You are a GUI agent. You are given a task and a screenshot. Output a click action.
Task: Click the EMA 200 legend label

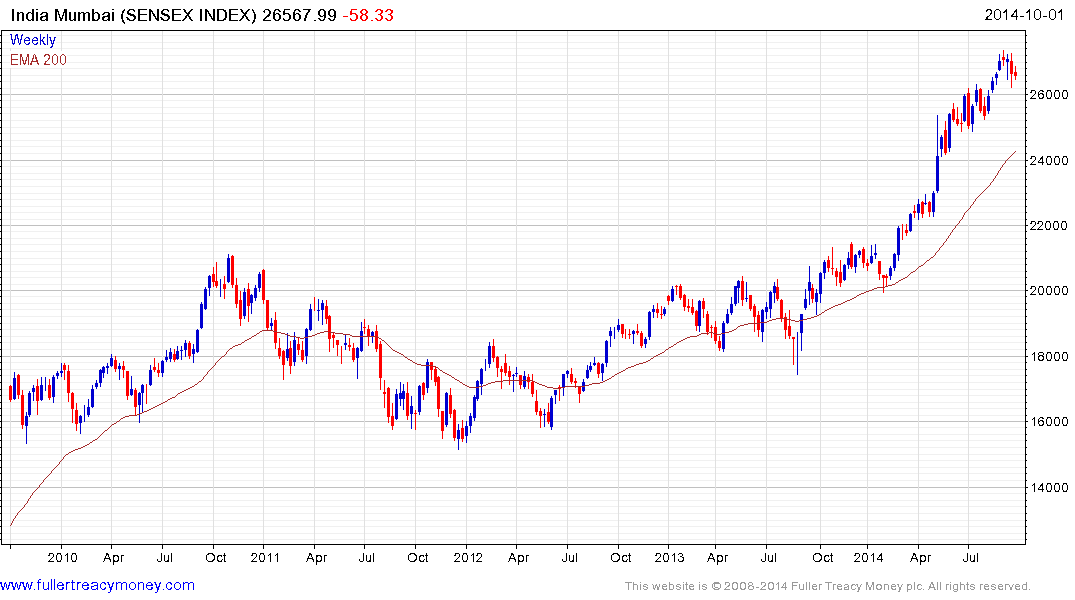pos(38,60)
